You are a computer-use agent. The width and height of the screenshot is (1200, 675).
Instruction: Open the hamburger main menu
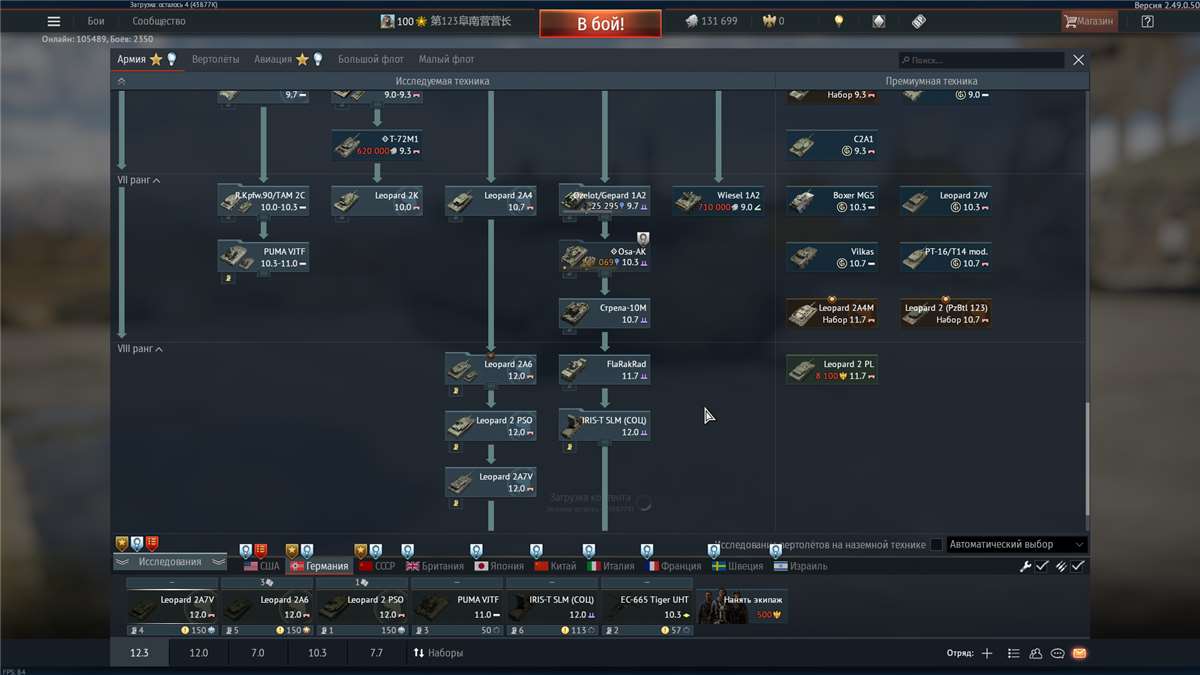[54, 21]
